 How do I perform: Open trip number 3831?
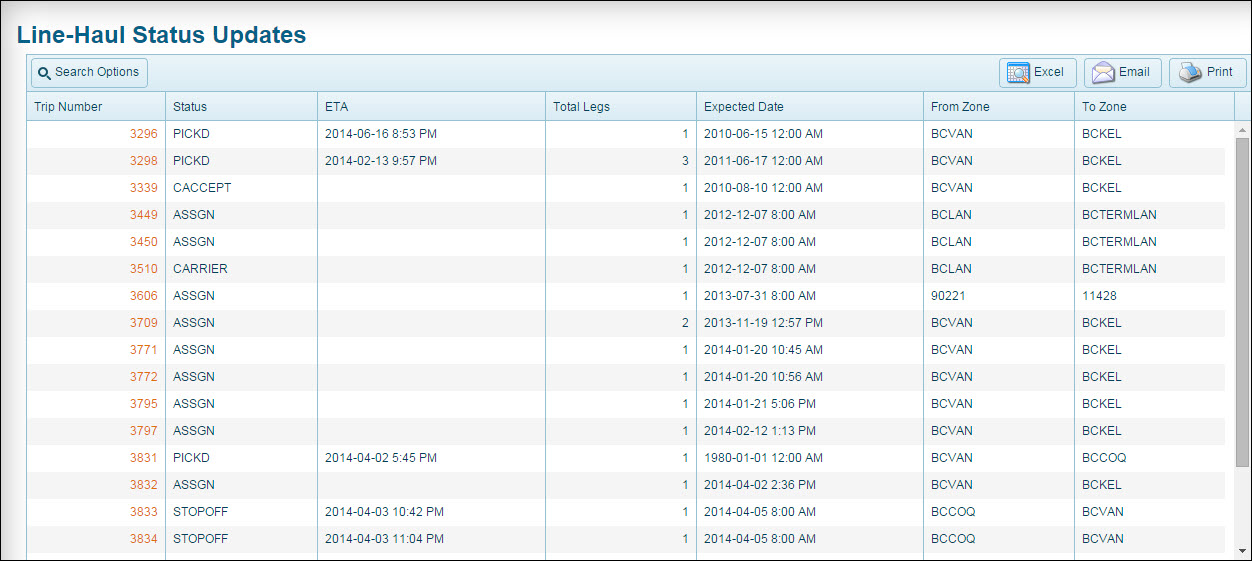143,458
